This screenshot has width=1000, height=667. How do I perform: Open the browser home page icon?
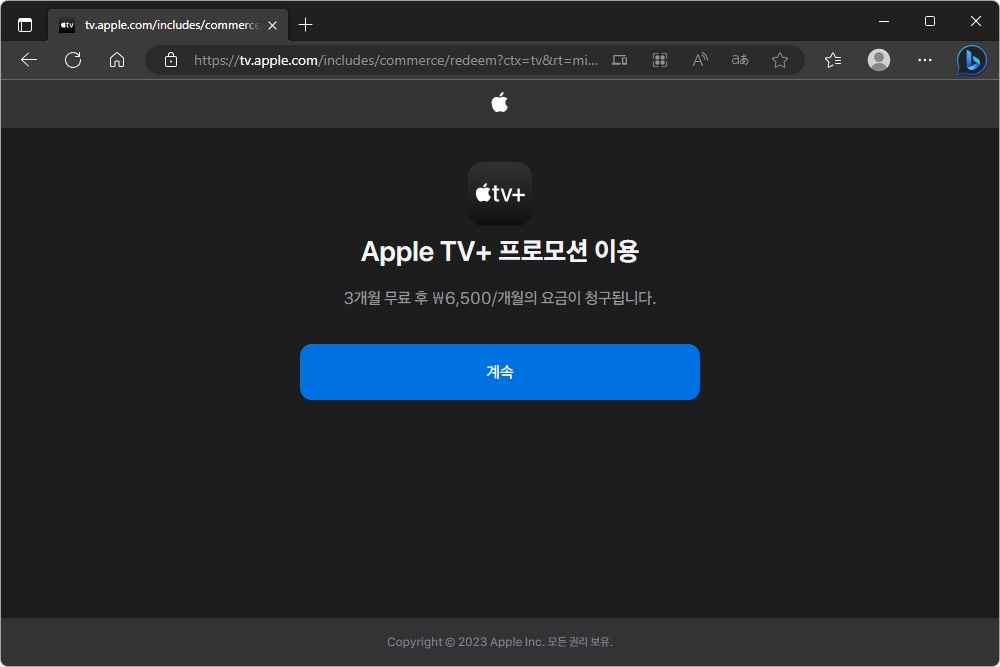pyautogui.click(x=117, y=60)
